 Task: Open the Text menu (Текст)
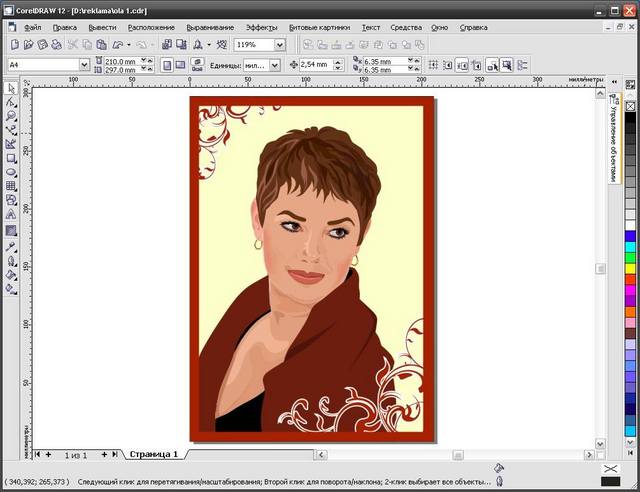(x=371, y=28)
